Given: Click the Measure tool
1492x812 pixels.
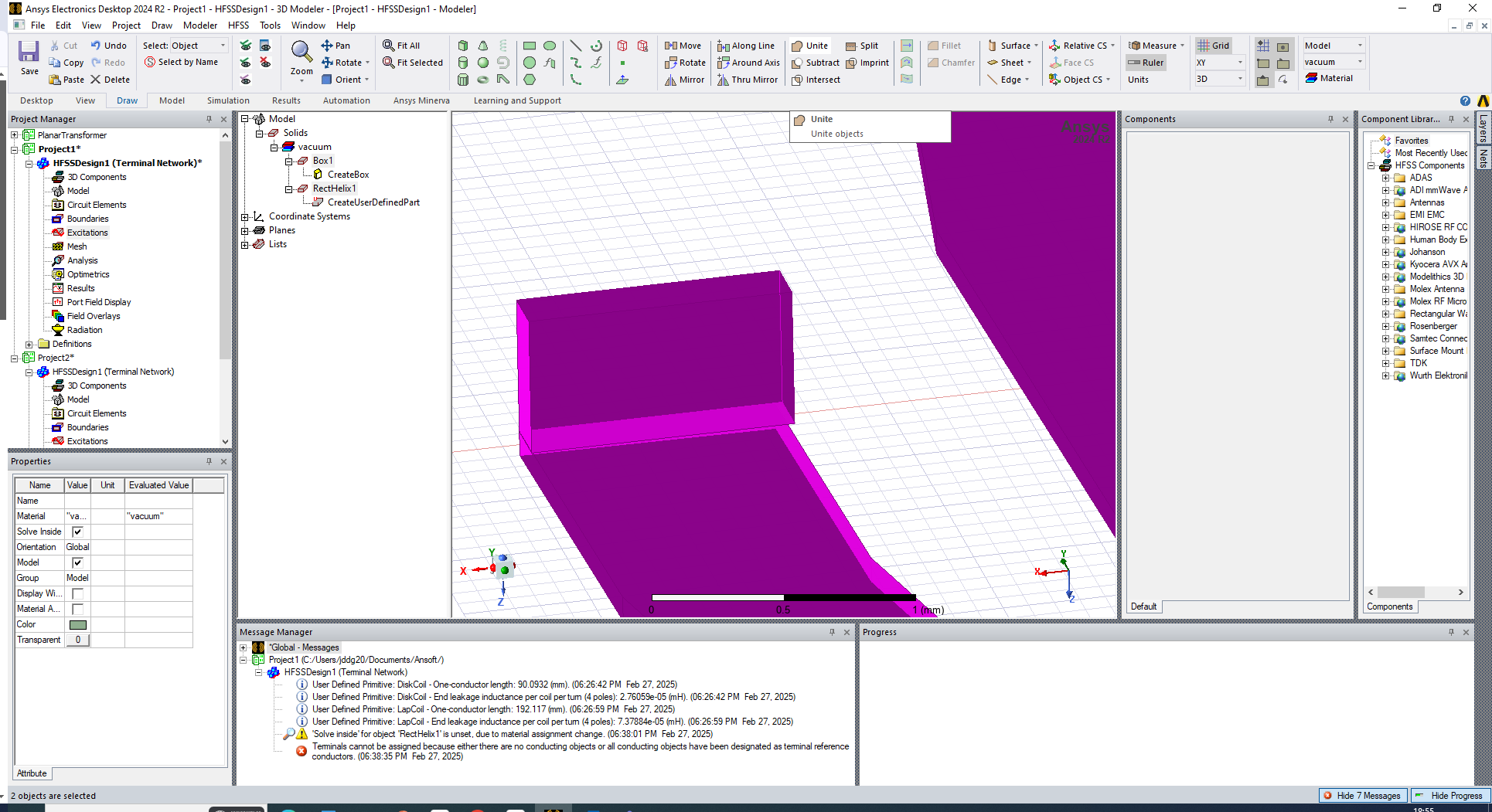Looking at the screenshot, I should coord(1152,46).
